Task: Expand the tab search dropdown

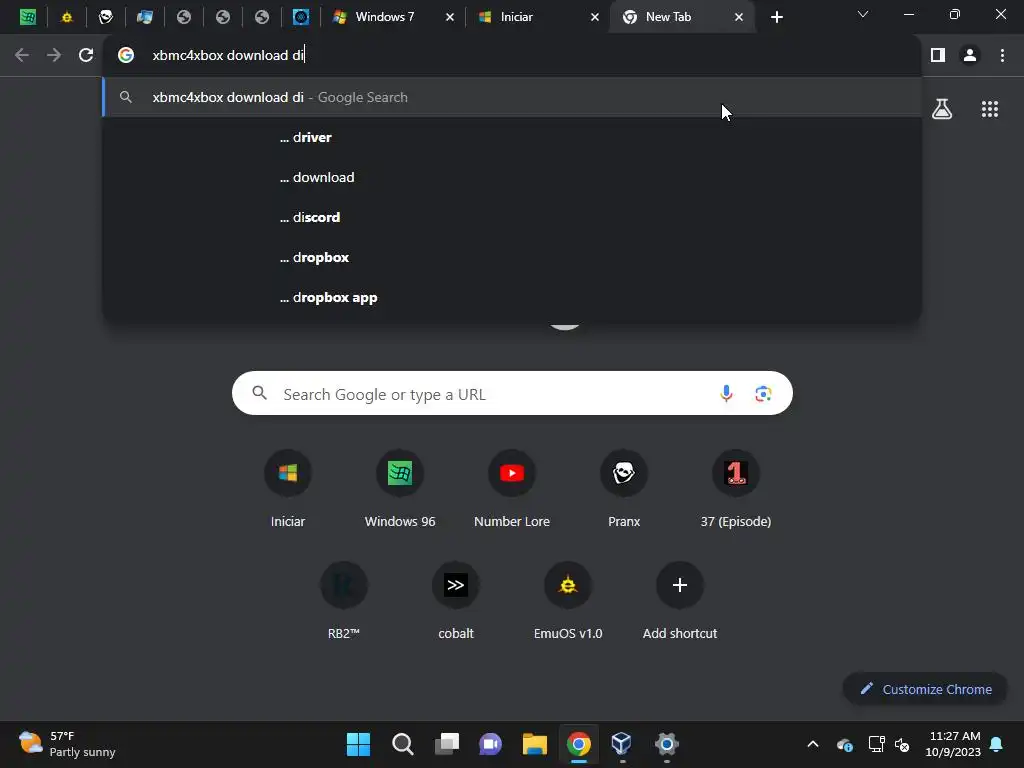Action: 863,14
